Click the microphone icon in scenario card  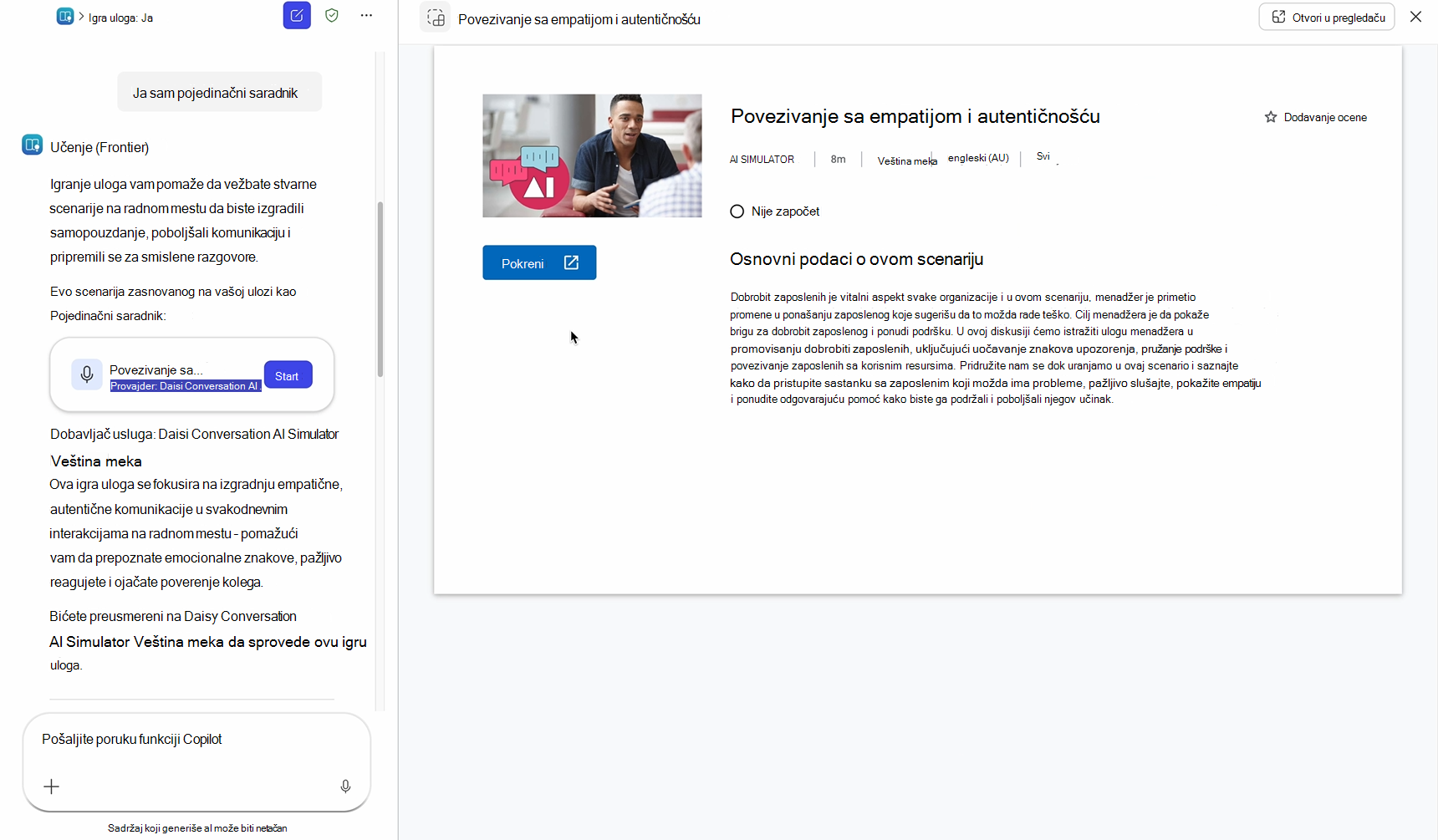pos(86,374)
